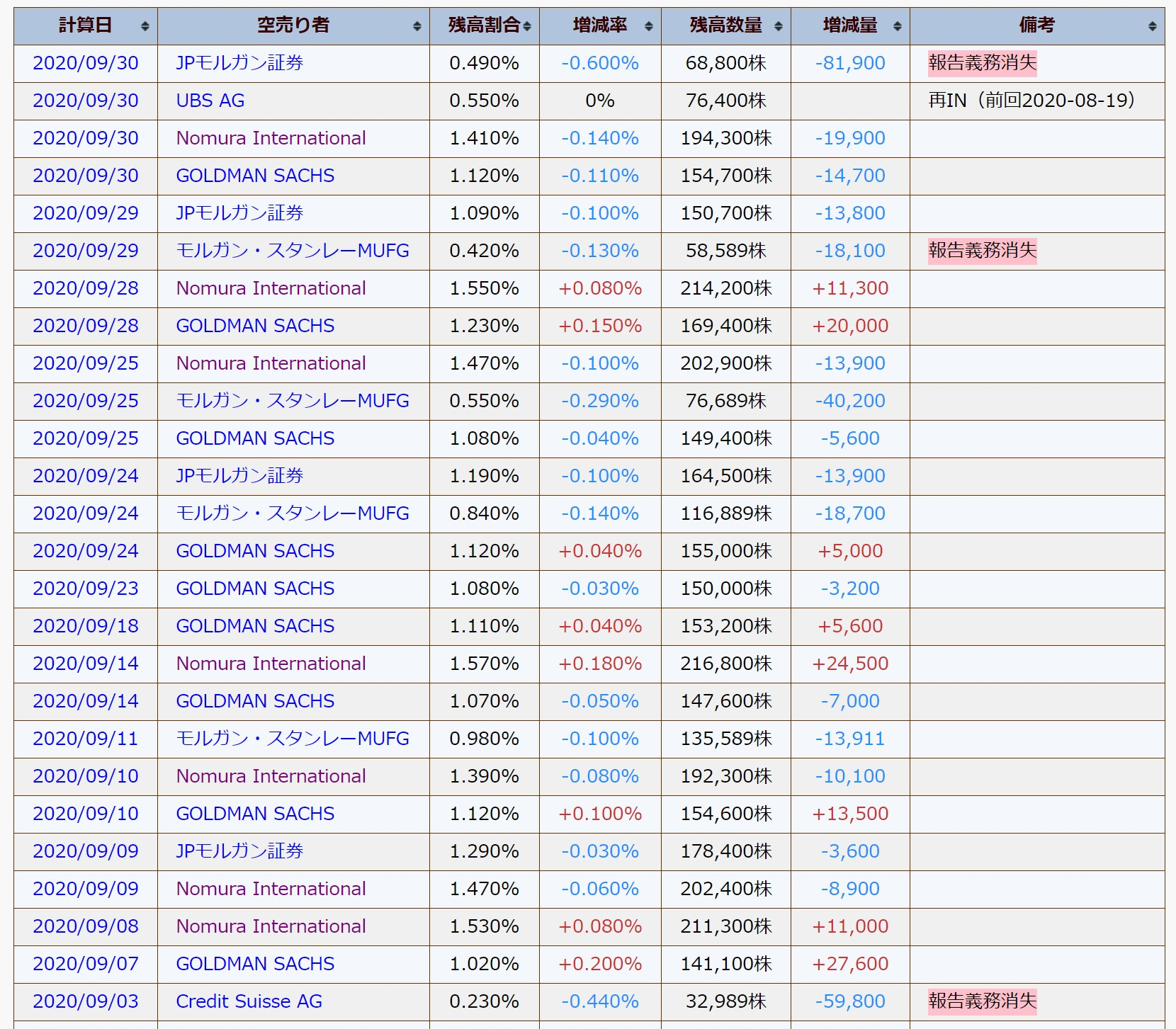Open Credit Suisse AG link
This screenshot has width=1176, height=1029.
[x=249, y=1001]
